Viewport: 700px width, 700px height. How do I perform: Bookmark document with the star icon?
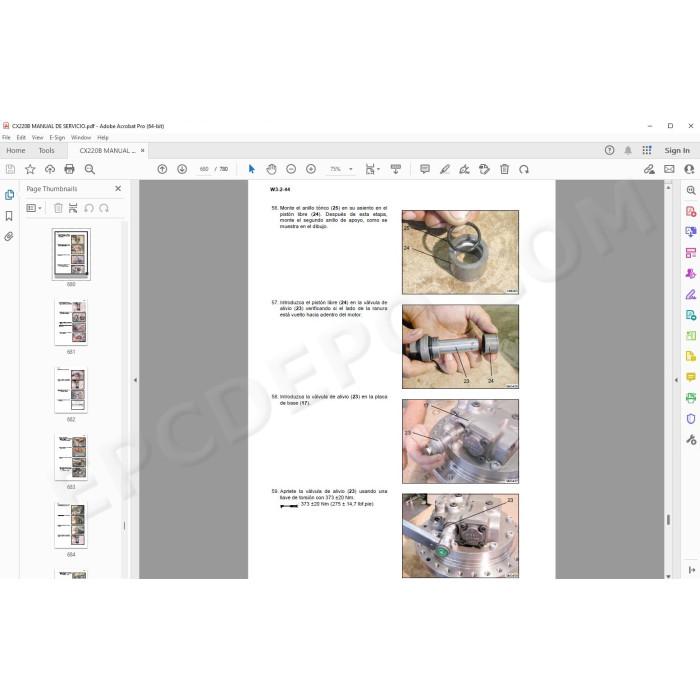pos(30,169)
